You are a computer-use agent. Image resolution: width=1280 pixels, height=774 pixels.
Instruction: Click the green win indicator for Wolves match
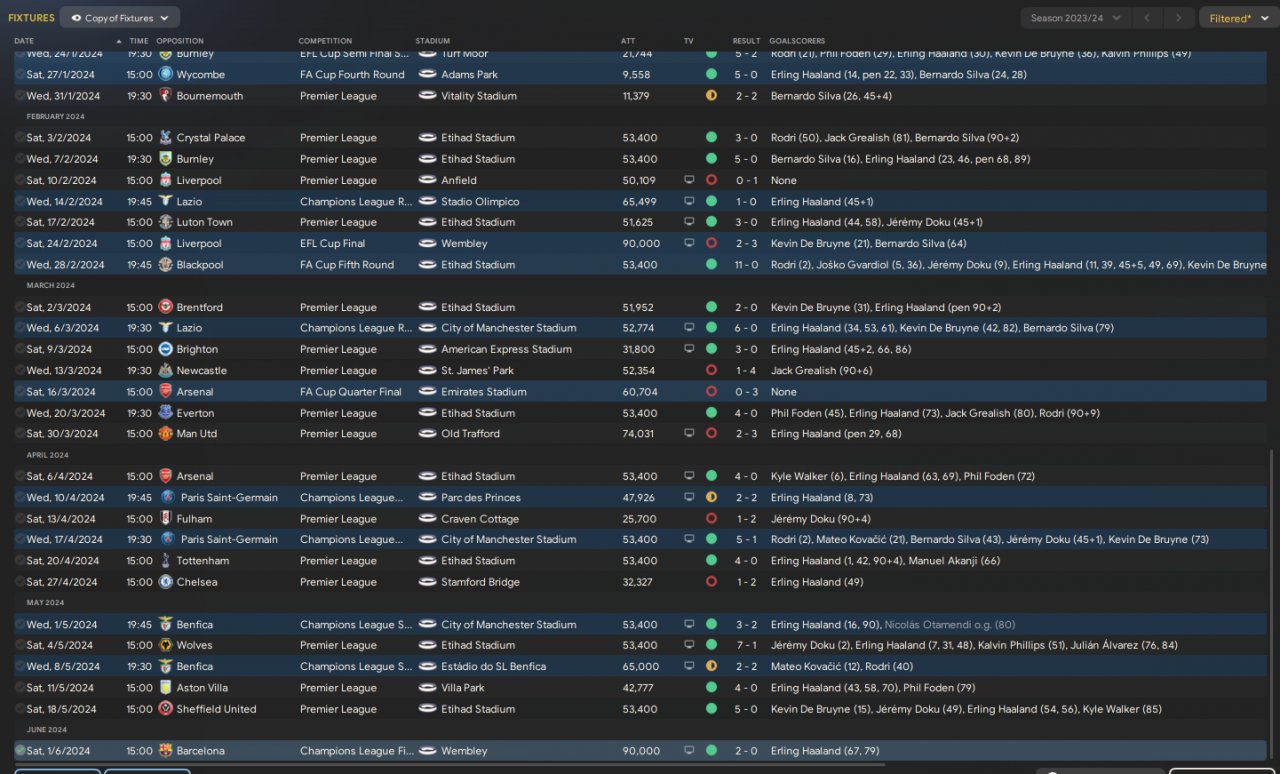pyautogui.click(x=711, y=645)
